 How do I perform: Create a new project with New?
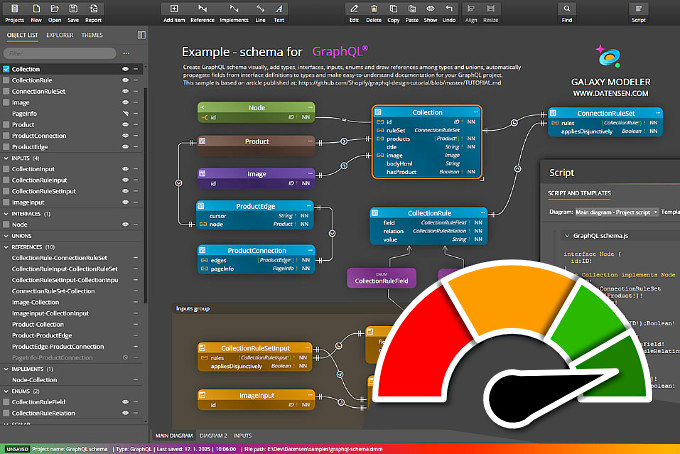coord(36,13)
